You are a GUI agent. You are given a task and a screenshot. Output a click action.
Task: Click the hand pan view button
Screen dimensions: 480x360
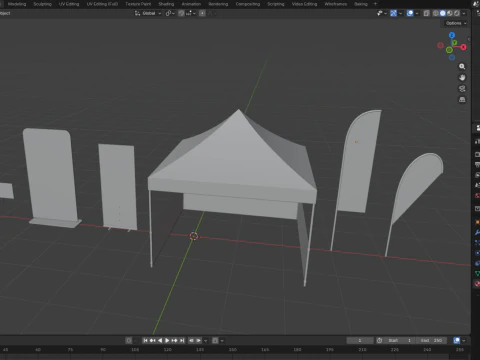coord(462,77)
